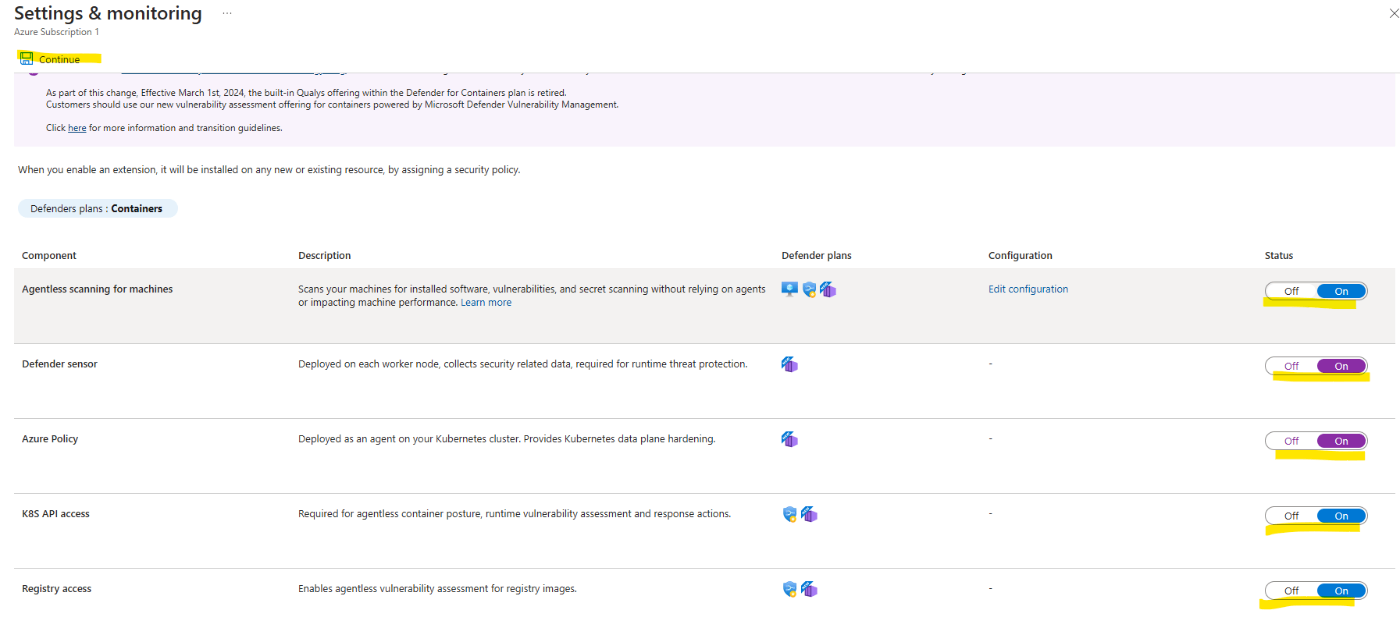The width and height of the screenshot is (1400, 635).
Task: Click the Configuration column header
Action: 1020,255
